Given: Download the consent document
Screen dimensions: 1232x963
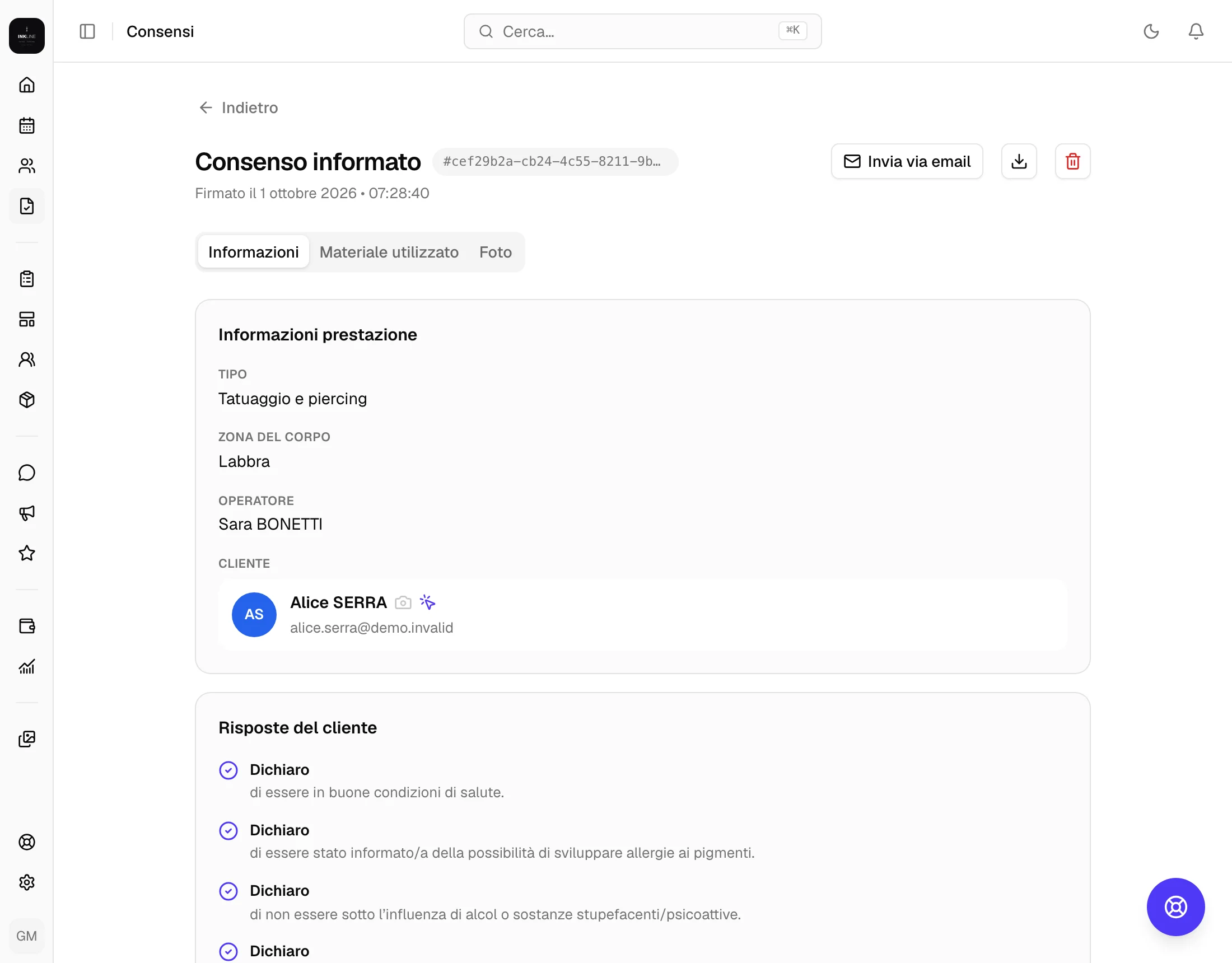Looking at the screenshot, I should 1019,161.
